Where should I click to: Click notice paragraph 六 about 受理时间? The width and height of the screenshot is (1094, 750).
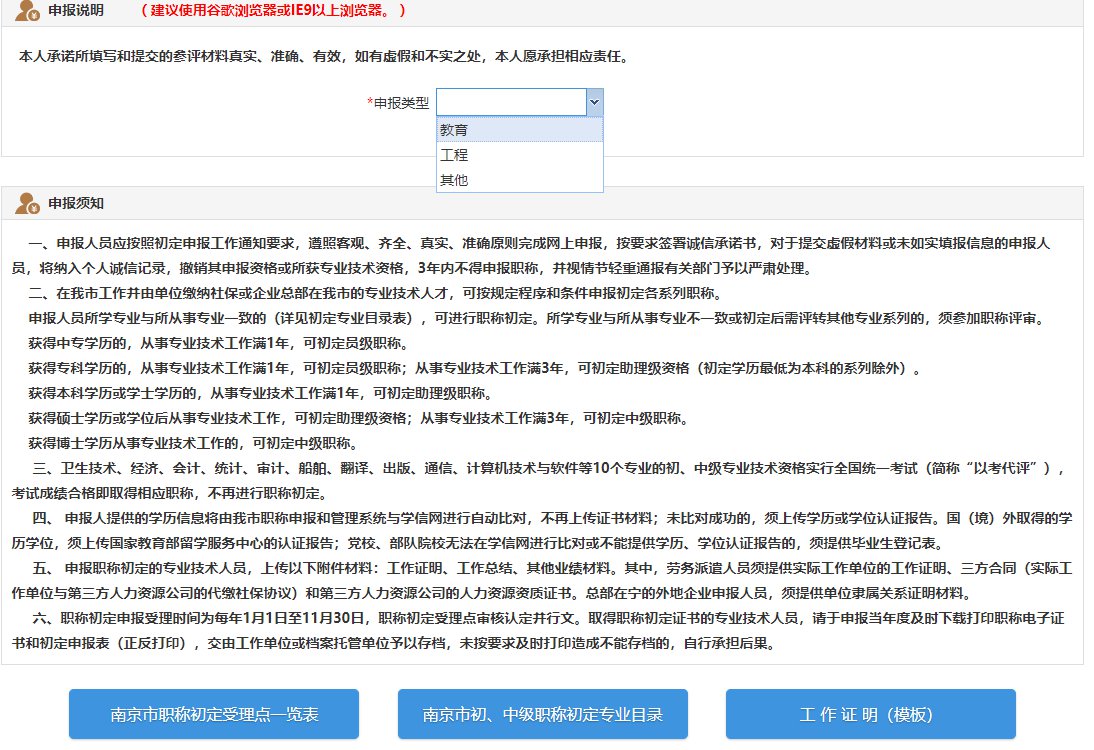pos(540,631)
